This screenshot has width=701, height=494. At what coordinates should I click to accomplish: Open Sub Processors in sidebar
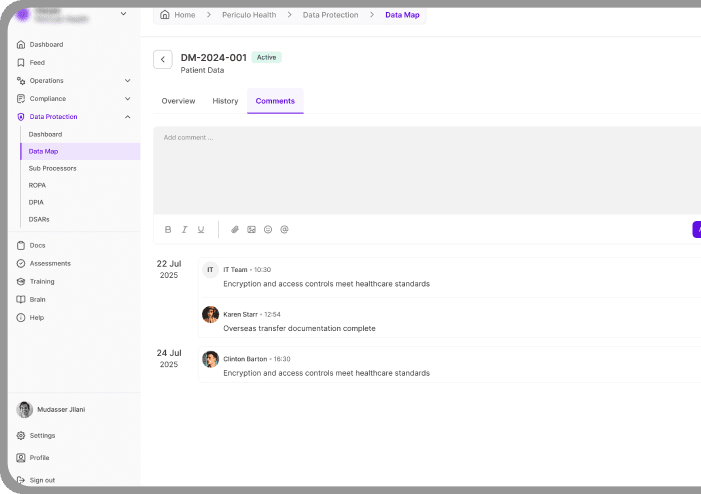(x=52, y=168)
